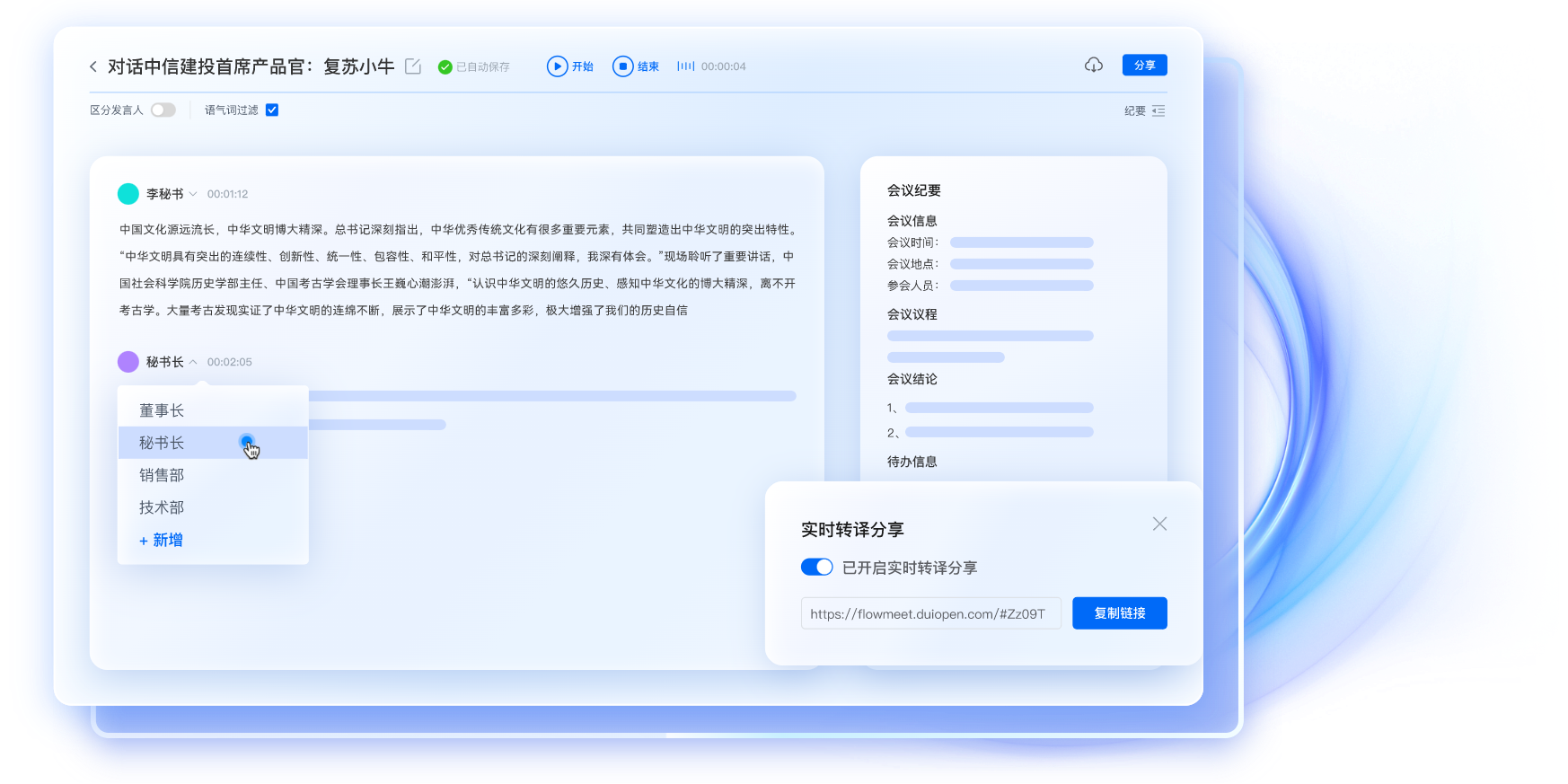Choose 技术部 in the speaker list
This screenshot has width=1568, height=784.
pos(162,507)
